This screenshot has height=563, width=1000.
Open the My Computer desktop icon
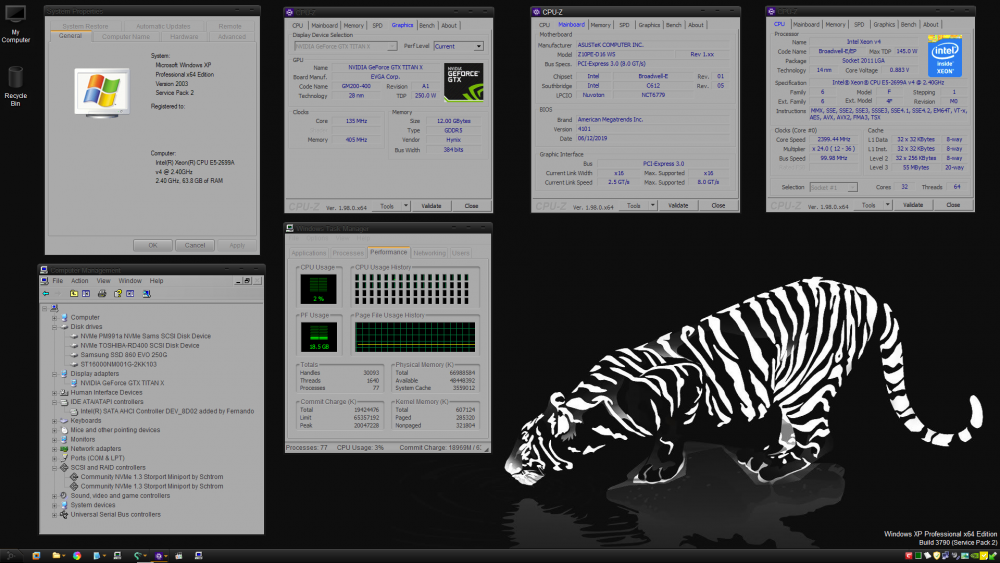(16, 20)
